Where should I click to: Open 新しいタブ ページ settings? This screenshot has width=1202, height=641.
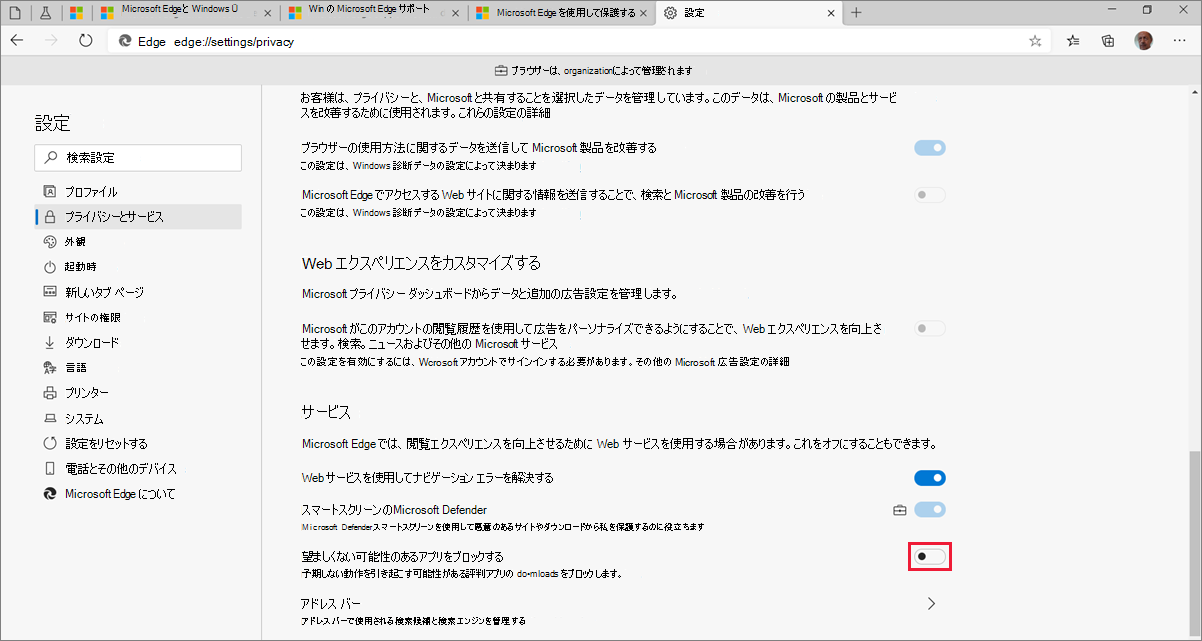coord(138,292)
